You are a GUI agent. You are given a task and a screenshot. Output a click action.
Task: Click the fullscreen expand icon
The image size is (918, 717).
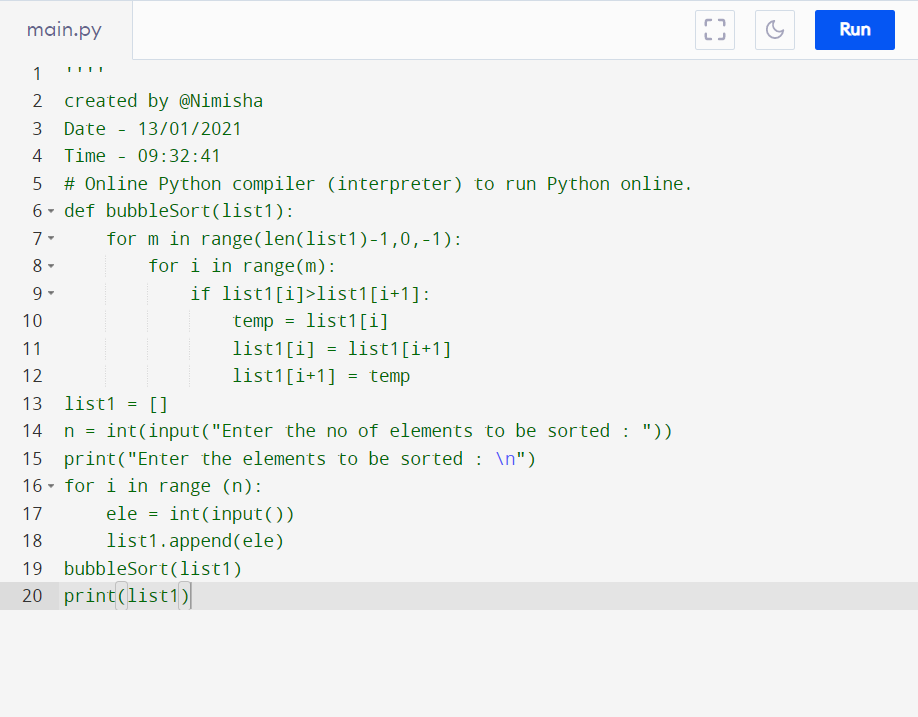tap(715, 30)
